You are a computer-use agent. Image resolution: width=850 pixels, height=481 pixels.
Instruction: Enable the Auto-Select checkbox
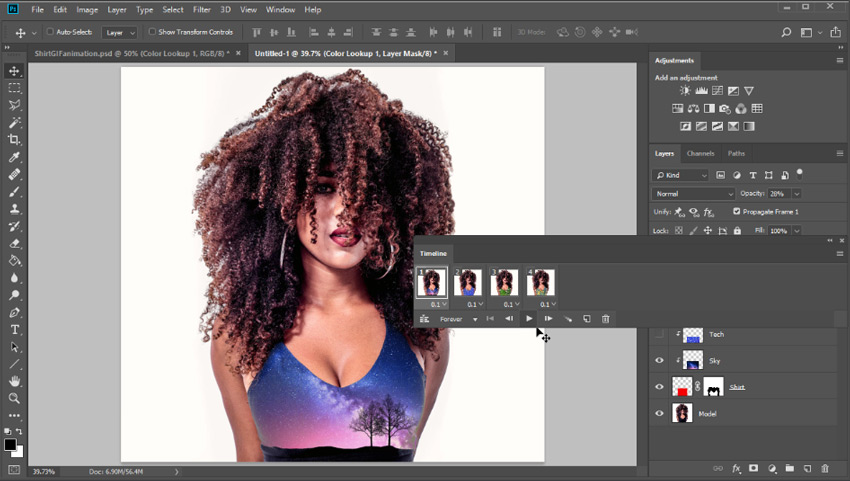(50, 32)
